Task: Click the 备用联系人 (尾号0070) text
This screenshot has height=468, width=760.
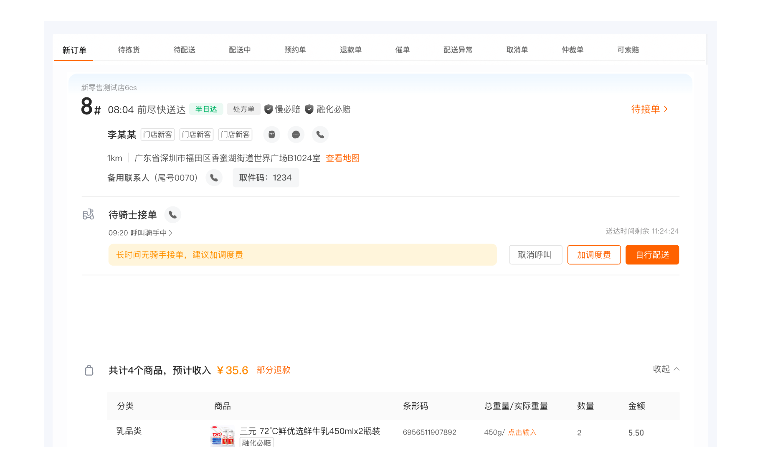Action: [x=152, y=178]
